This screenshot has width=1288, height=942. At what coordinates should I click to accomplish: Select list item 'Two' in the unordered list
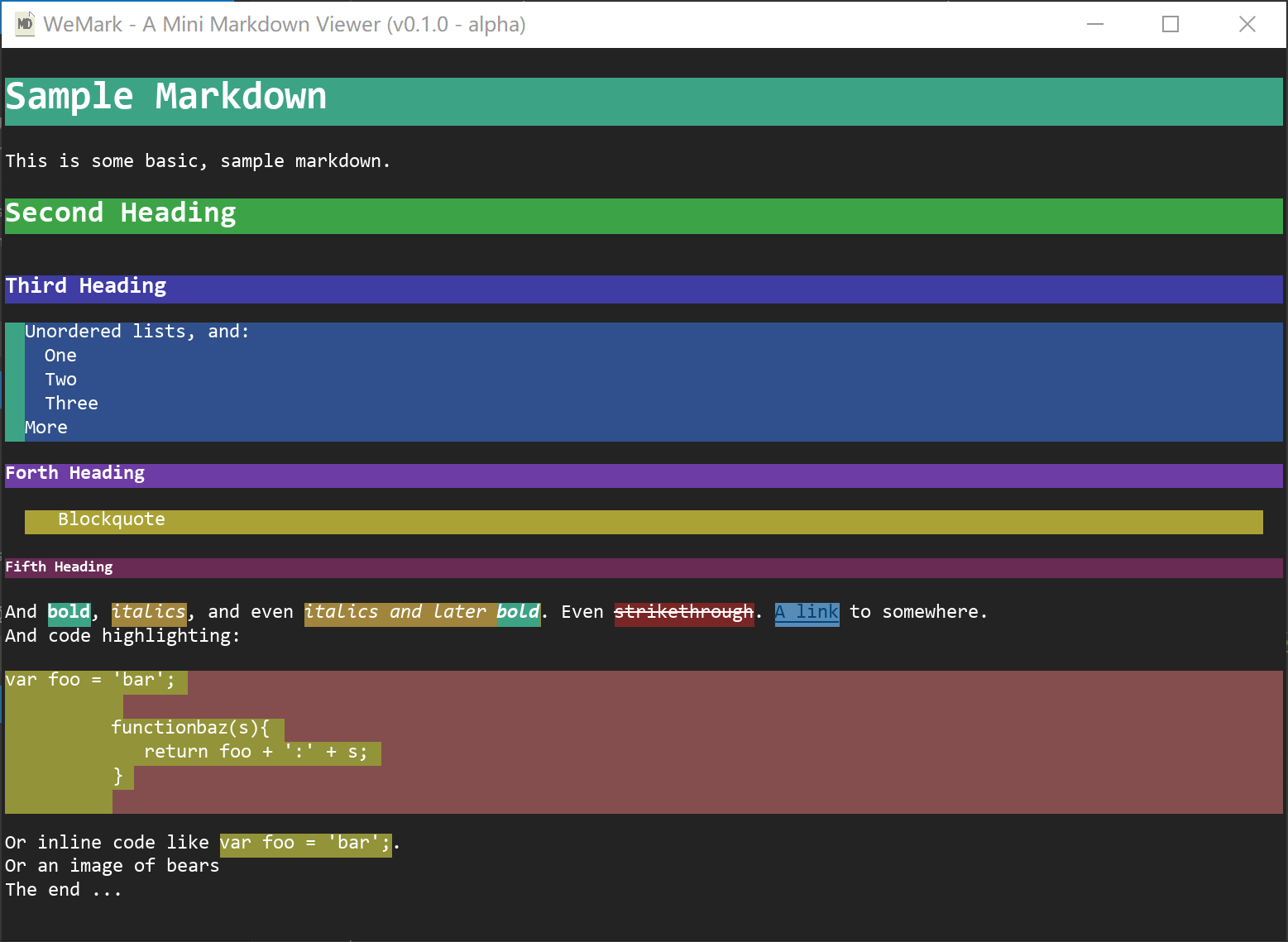60,380
